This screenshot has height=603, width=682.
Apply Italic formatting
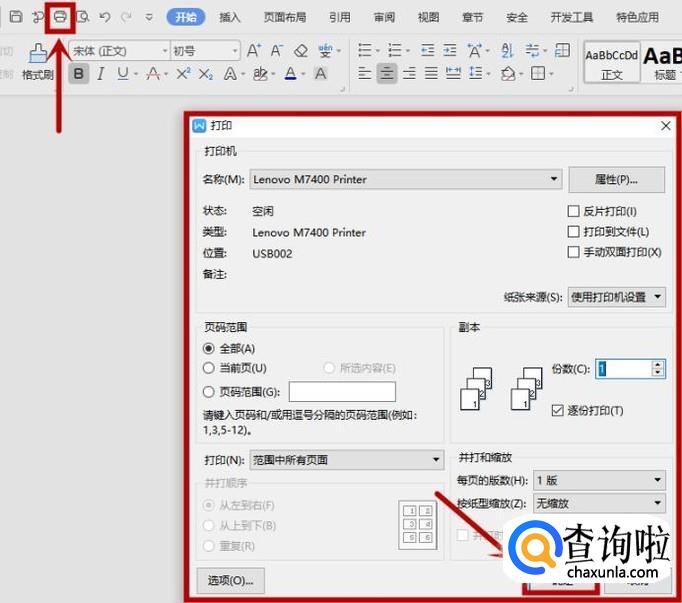coord(100,73)
